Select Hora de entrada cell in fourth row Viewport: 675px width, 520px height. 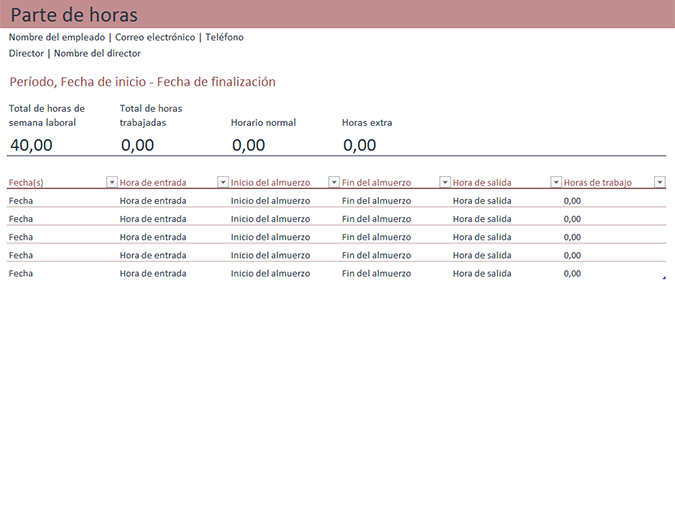pos(153,255)
